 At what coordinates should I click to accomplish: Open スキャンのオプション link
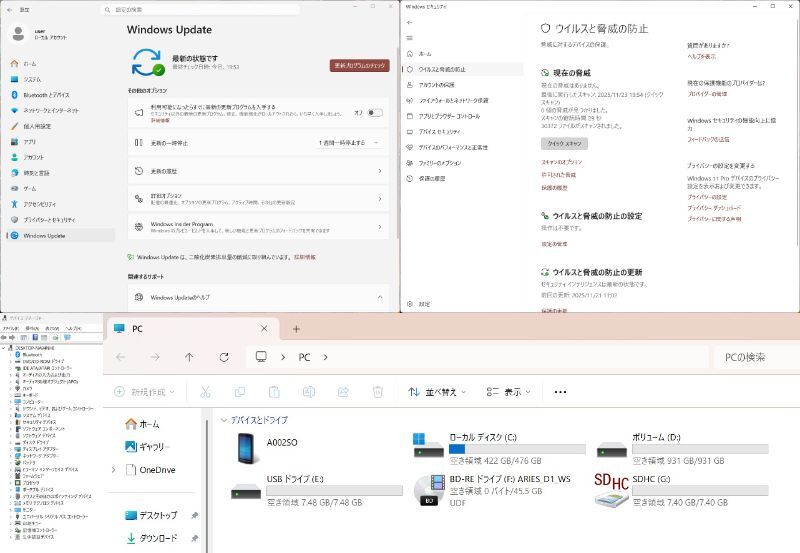click(561, 162)
